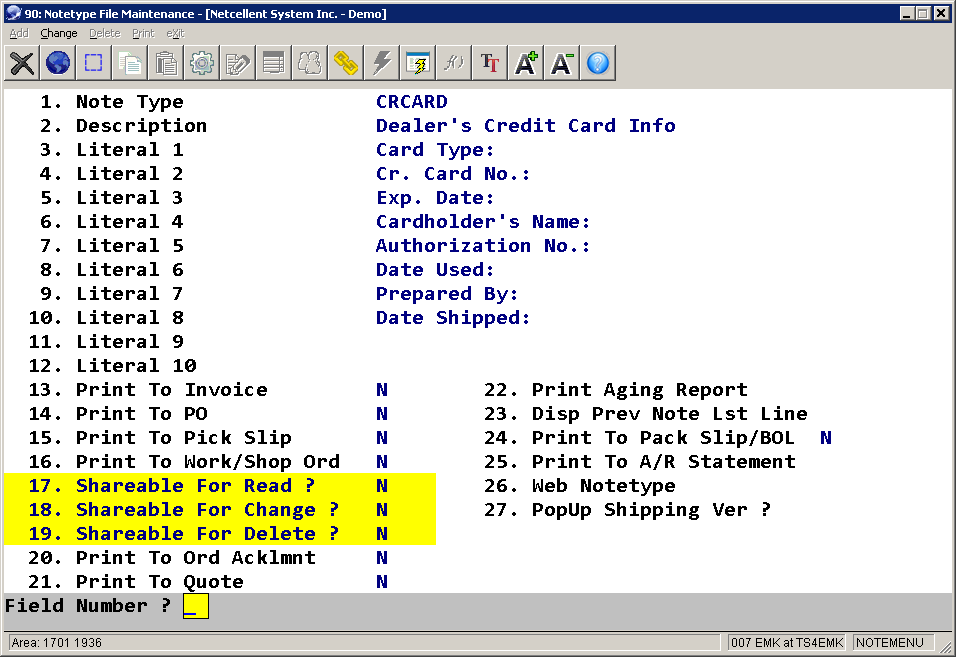Click the CRCARD note type value
This screenshot has height=657, width=956.
tap(411, 102)
